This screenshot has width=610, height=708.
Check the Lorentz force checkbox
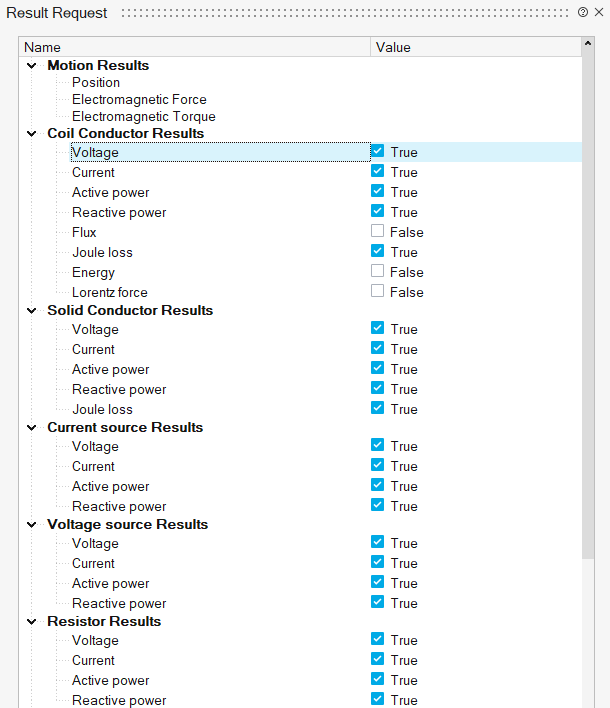click(x=377, y=291)
